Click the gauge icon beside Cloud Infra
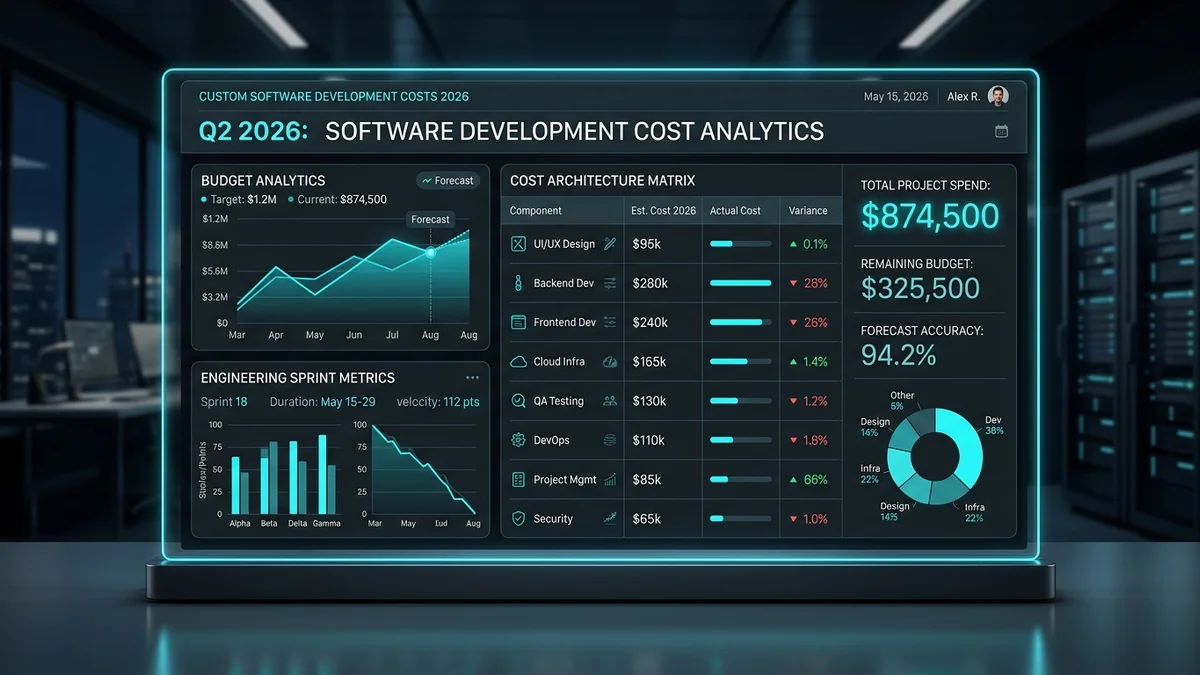Image resolution: width=1200 pixels, height=675 pixels. pos(610,361)
